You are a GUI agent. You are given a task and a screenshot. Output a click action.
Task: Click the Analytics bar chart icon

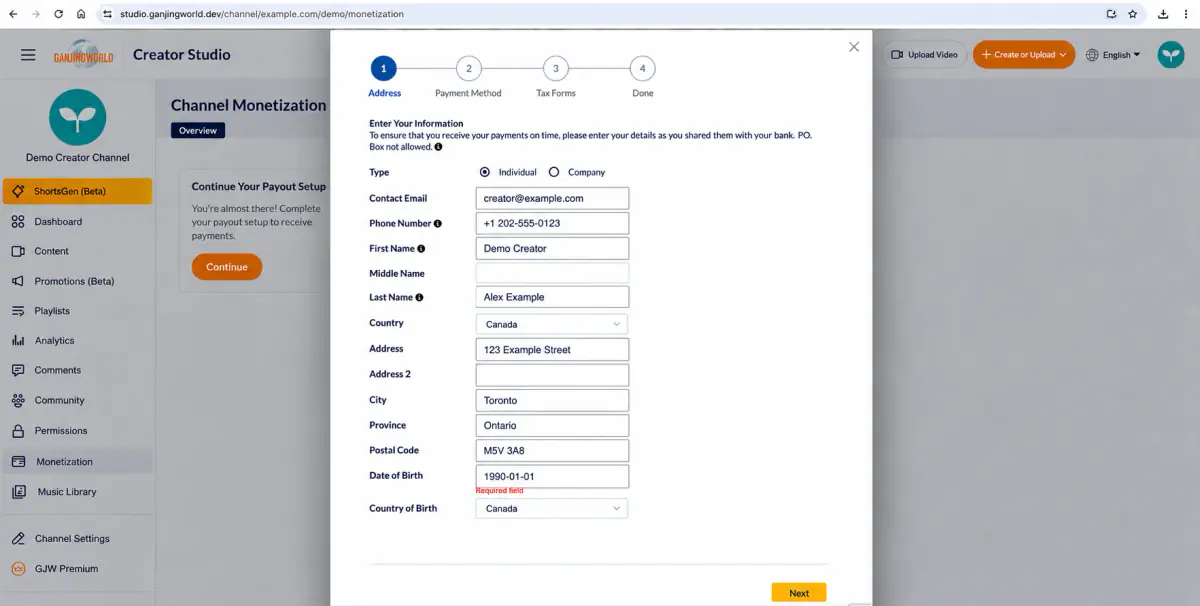tap(18, 341)
